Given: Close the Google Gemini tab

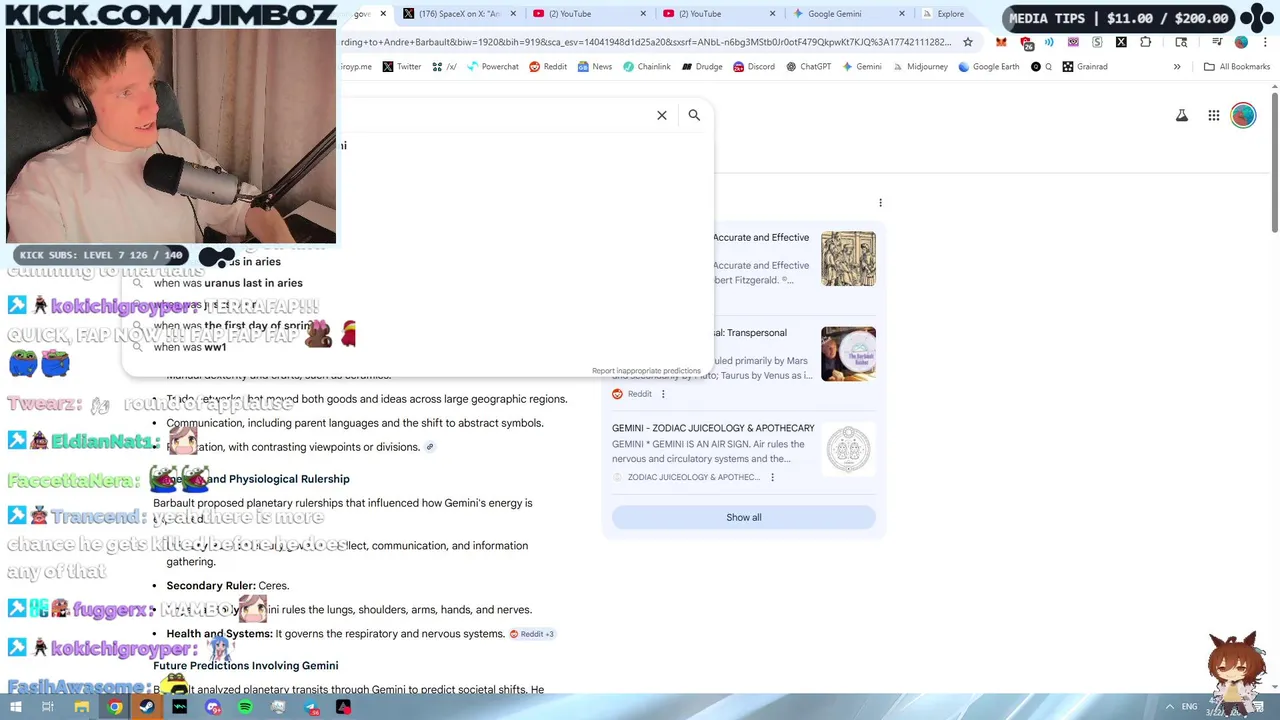Looking at the screenshot, I should click(x=902, y=14).
